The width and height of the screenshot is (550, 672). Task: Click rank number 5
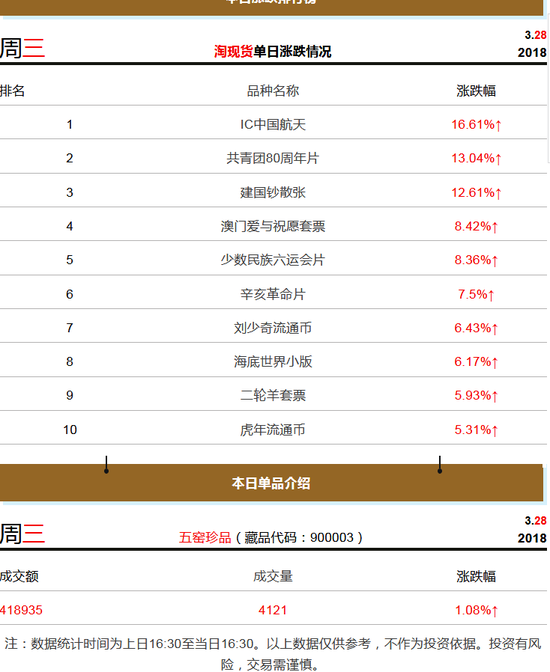pyautogui.click(x=69, y=260)
